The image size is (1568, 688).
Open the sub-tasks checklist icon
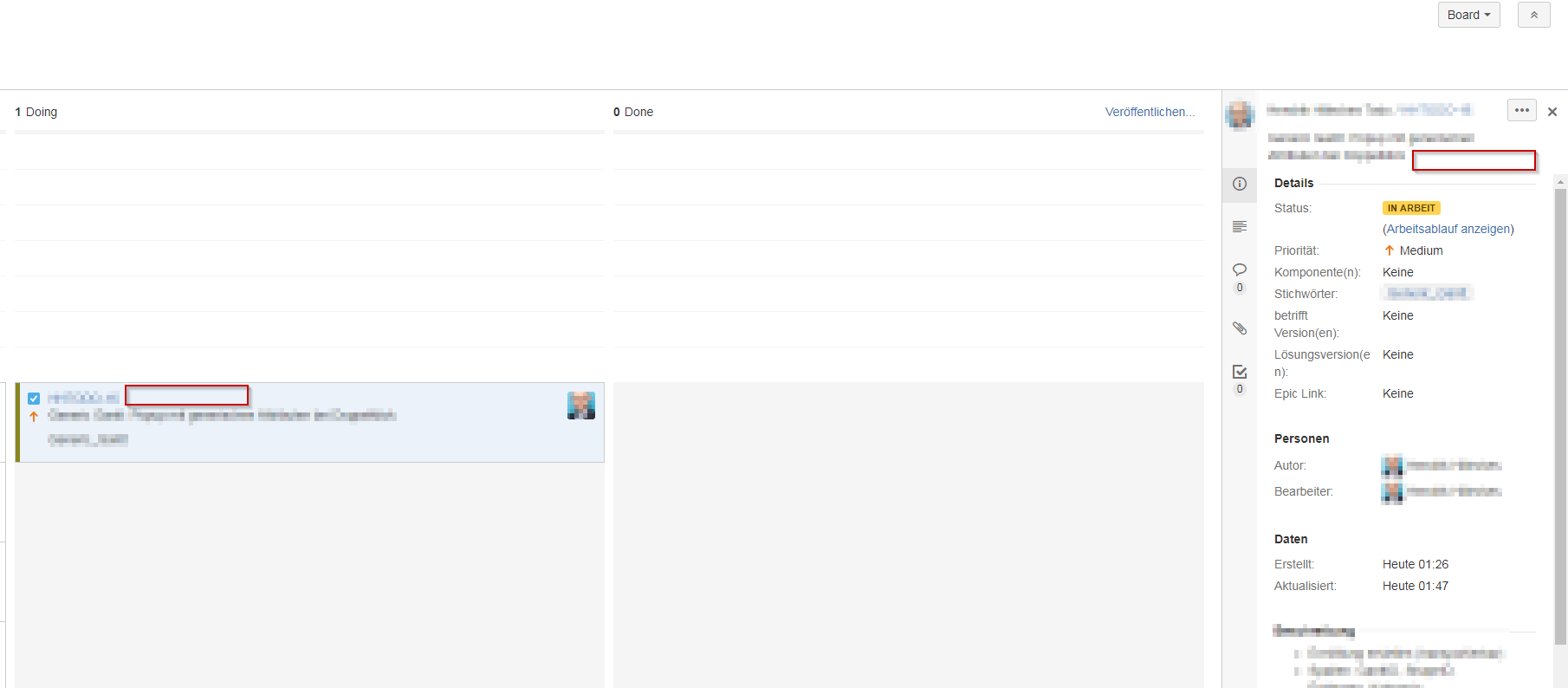(1240, 372)
